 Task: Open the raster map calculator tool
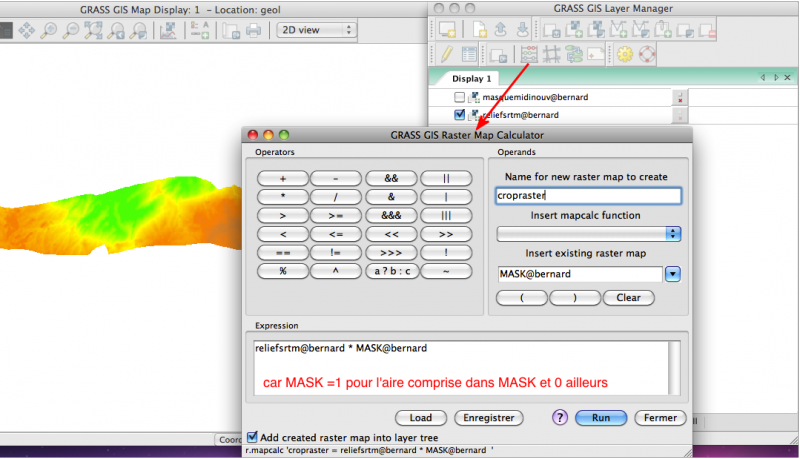click(x=530, y=54)
